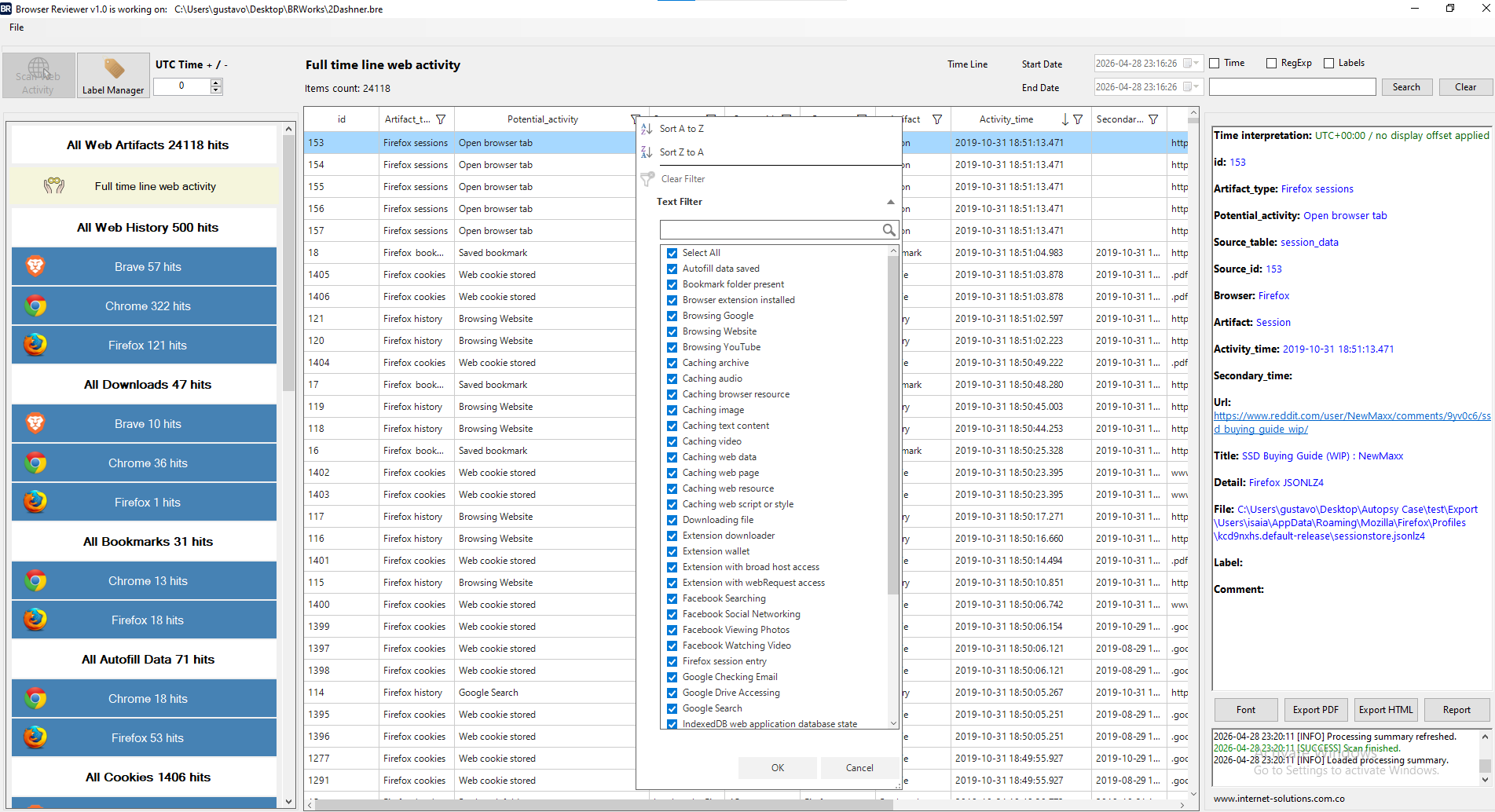Open filter icon on Artifact_t column
Image resolution: width=1495 pixels, height=812 pixels.
coord(442,119)
